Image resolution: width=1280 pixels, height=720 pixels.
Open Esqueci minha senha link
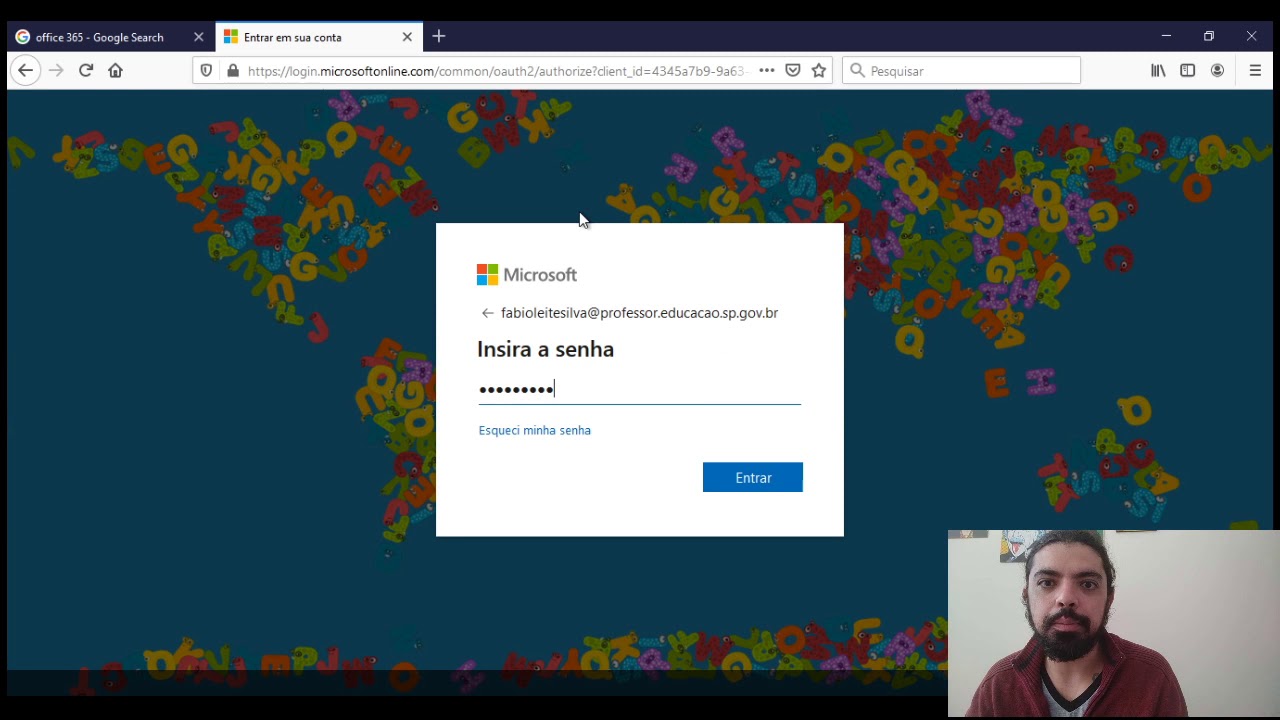[535, 430]
